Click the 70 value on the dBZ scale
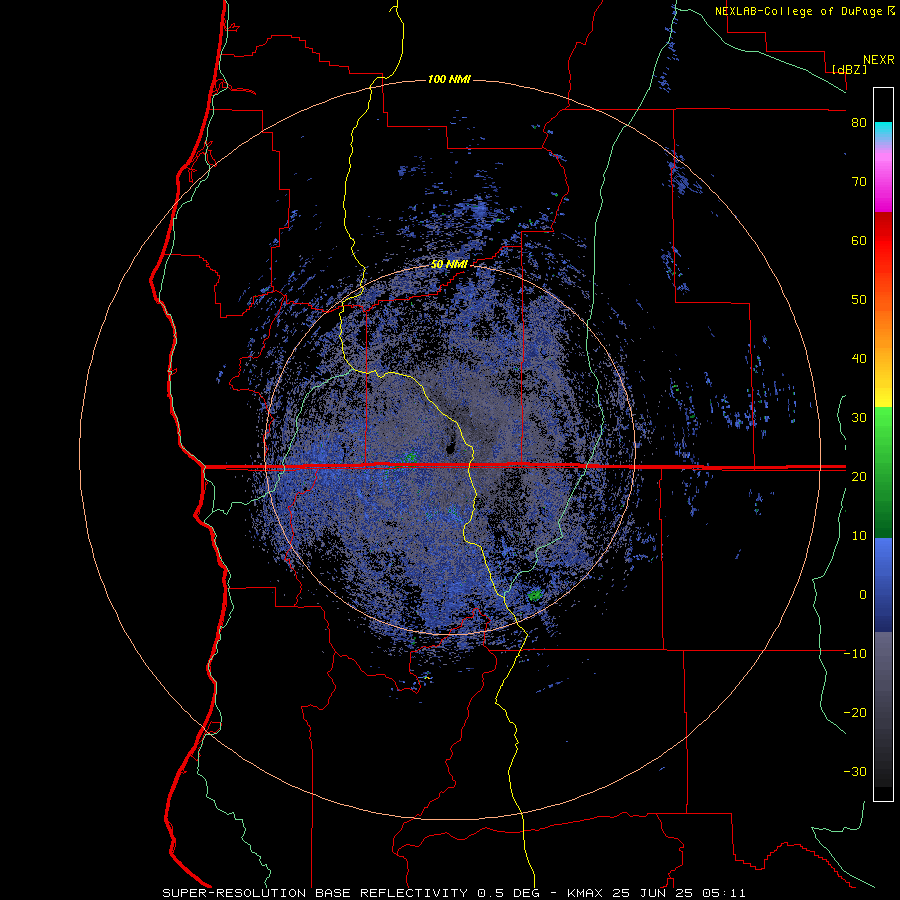Viewport: 900px width, 900px height. (x=859, y=182)
